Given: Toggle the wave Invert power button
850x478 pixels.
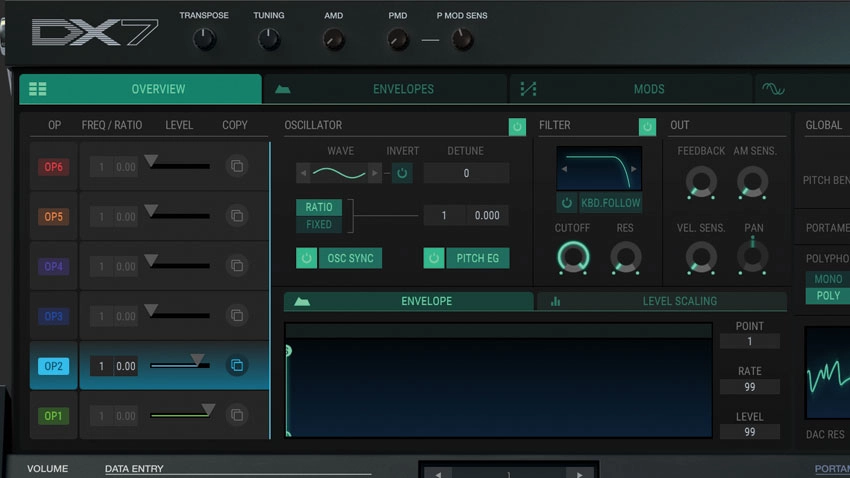Looking at the screenshot, I should (402, 173).
